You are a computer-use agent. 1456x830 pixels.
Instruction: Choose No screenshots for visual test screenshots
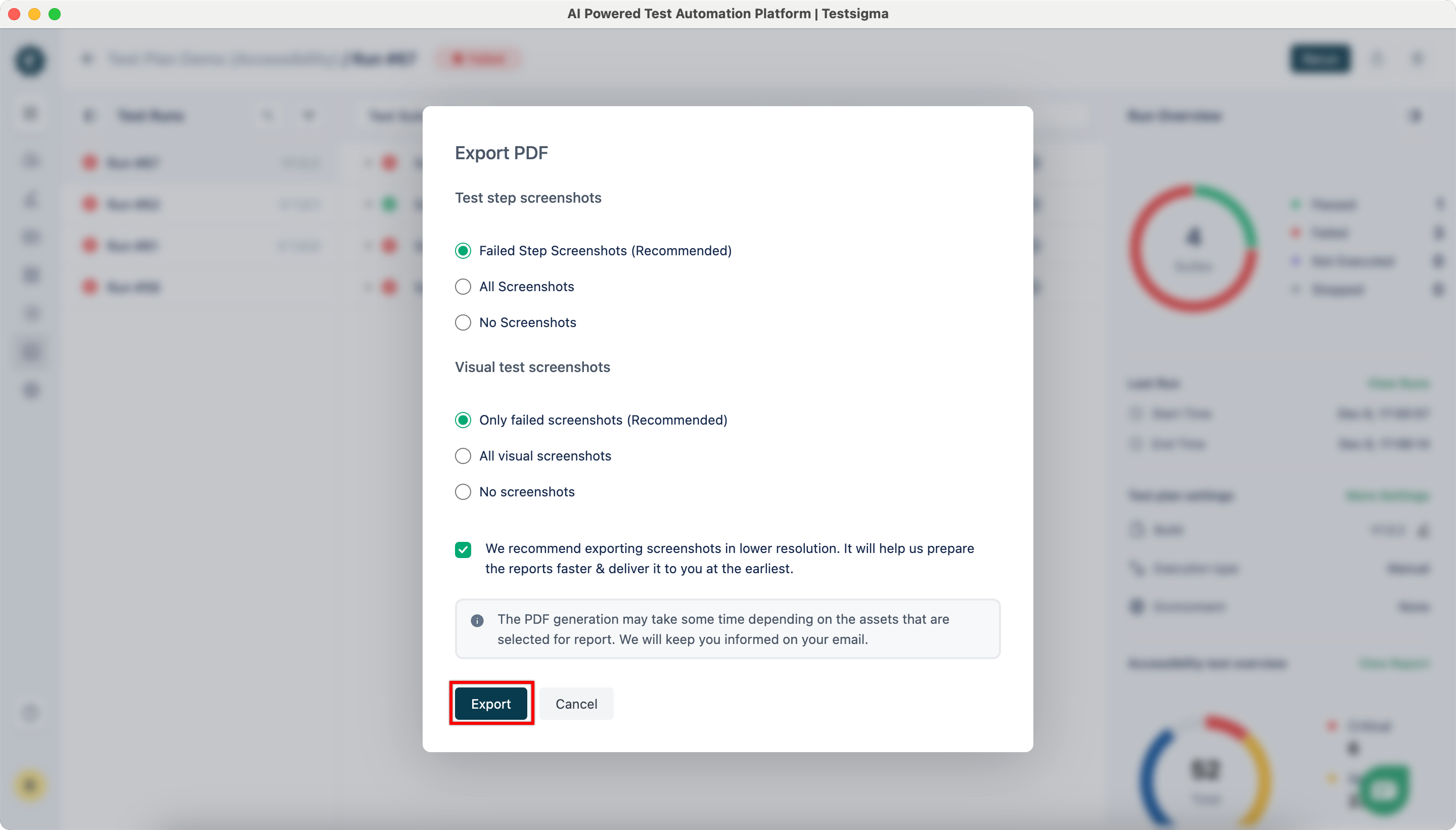click(463, 491)
